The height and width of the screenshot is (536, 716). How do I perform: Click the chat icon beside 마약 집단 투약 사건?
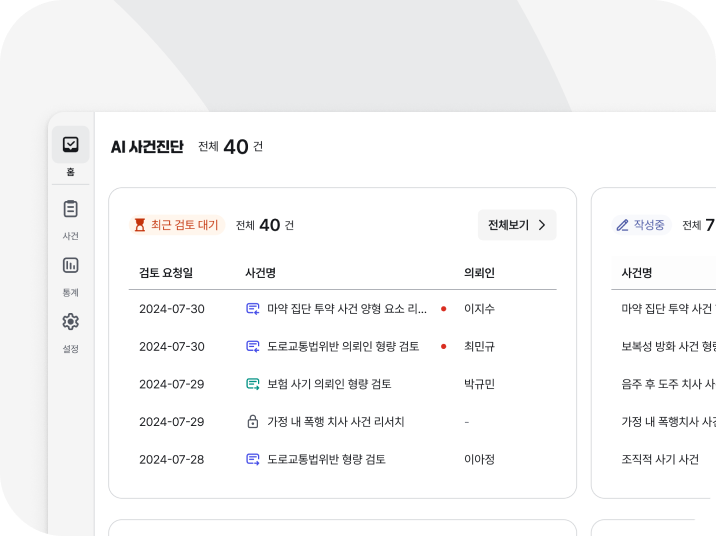[253, 309]
